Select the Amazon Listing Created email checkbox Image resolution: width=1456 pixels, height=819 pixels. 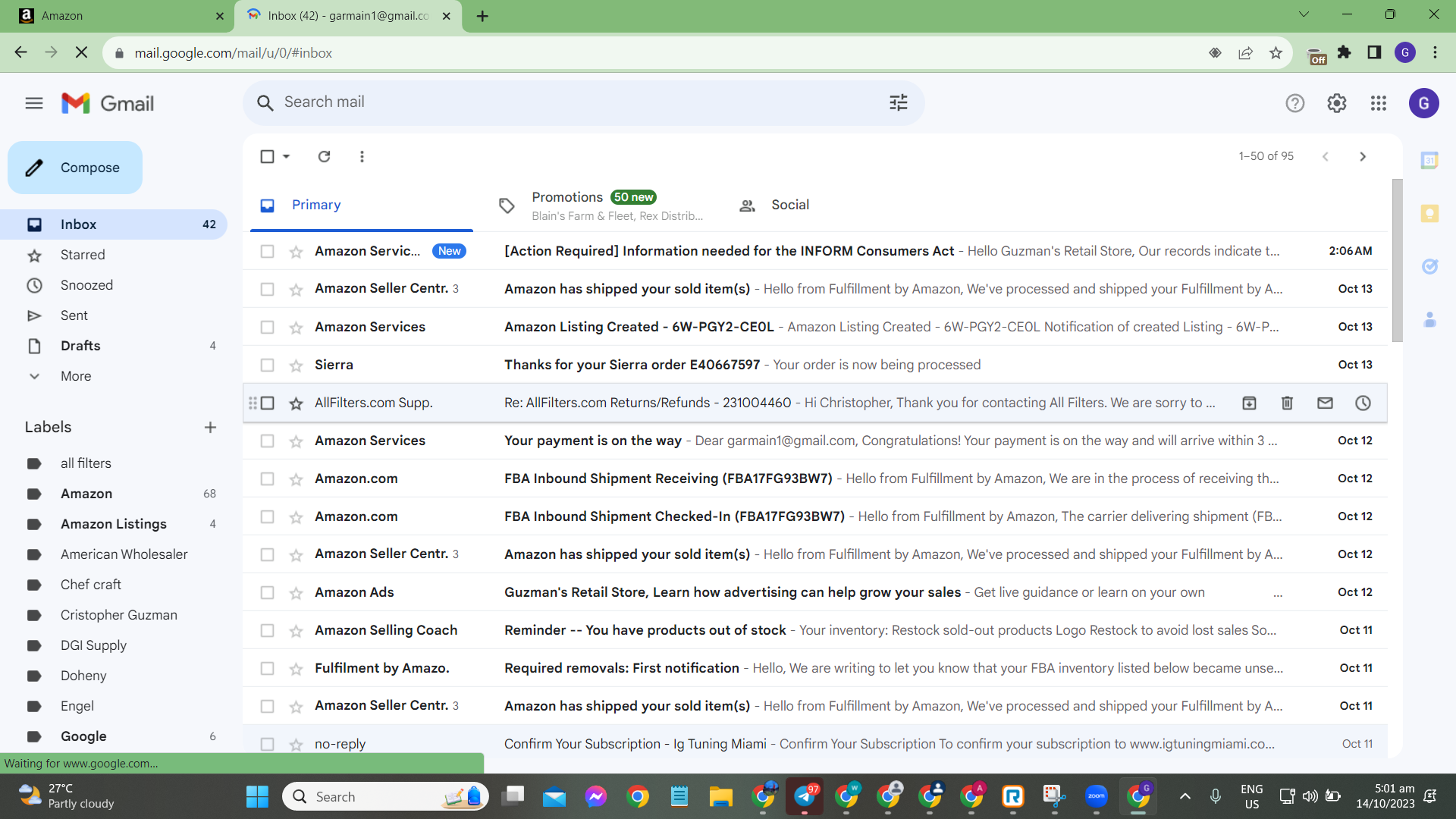pyautogui.click(x=267, y=327)
